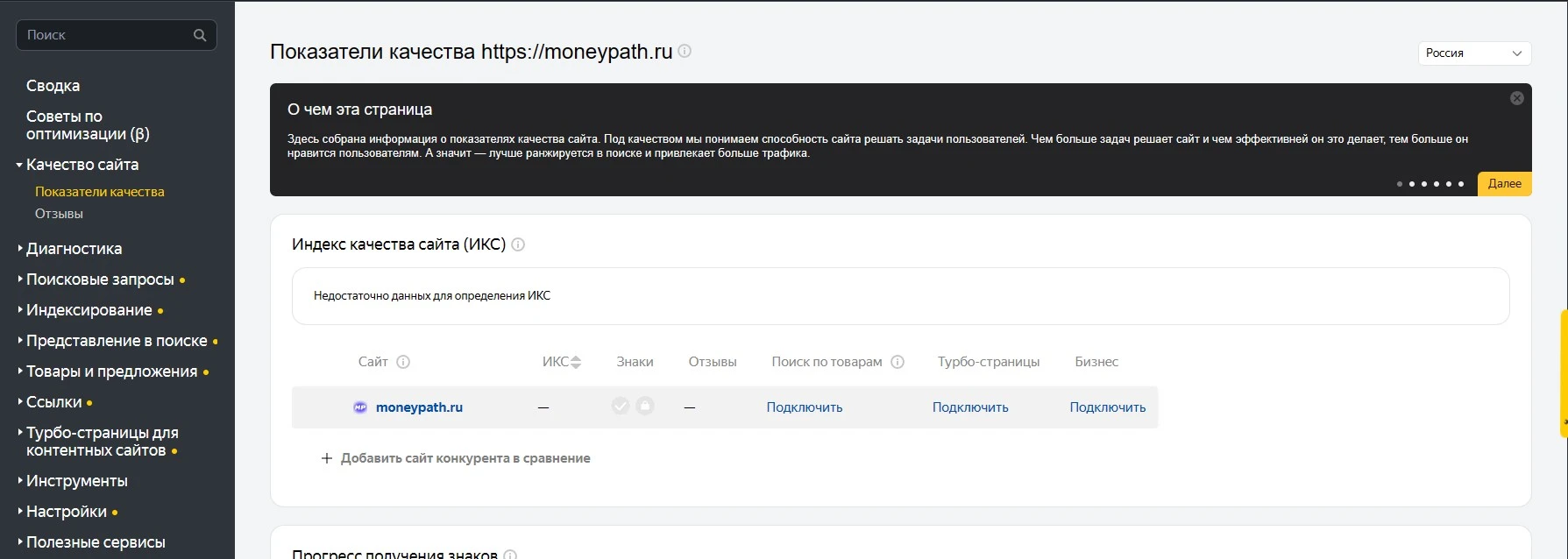Expand Полезные сервисы section
The image size is (1568, 559).
click(x=96, y=542)
